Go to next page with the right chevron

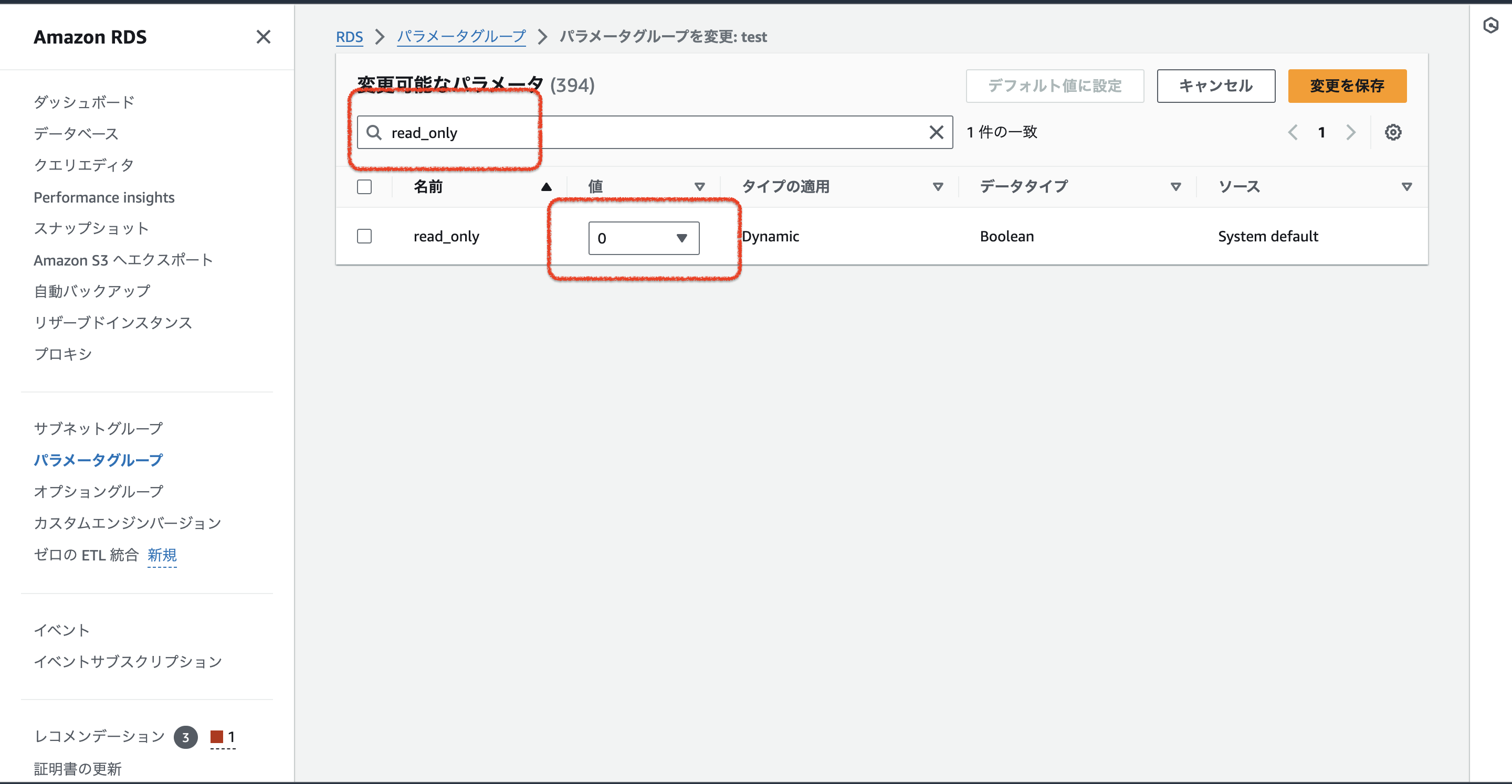click(1351, 131)
